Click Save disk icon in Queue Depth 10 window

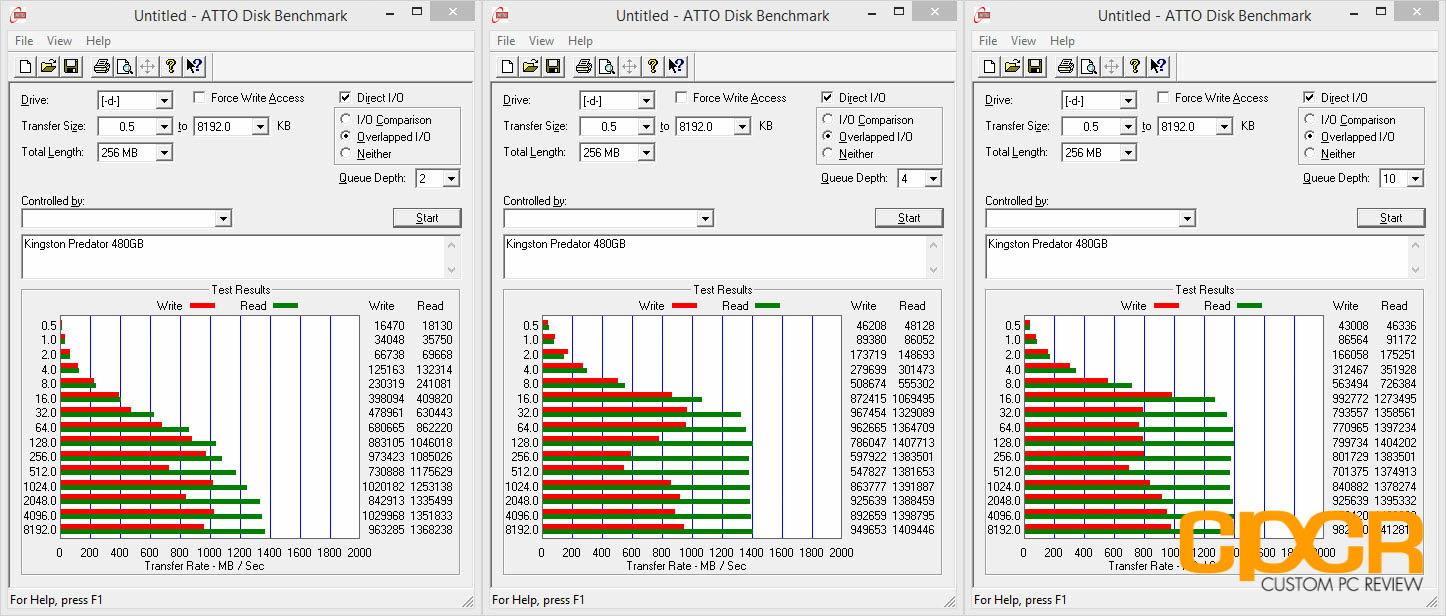pyautogui.click(x=1035, y=66)
